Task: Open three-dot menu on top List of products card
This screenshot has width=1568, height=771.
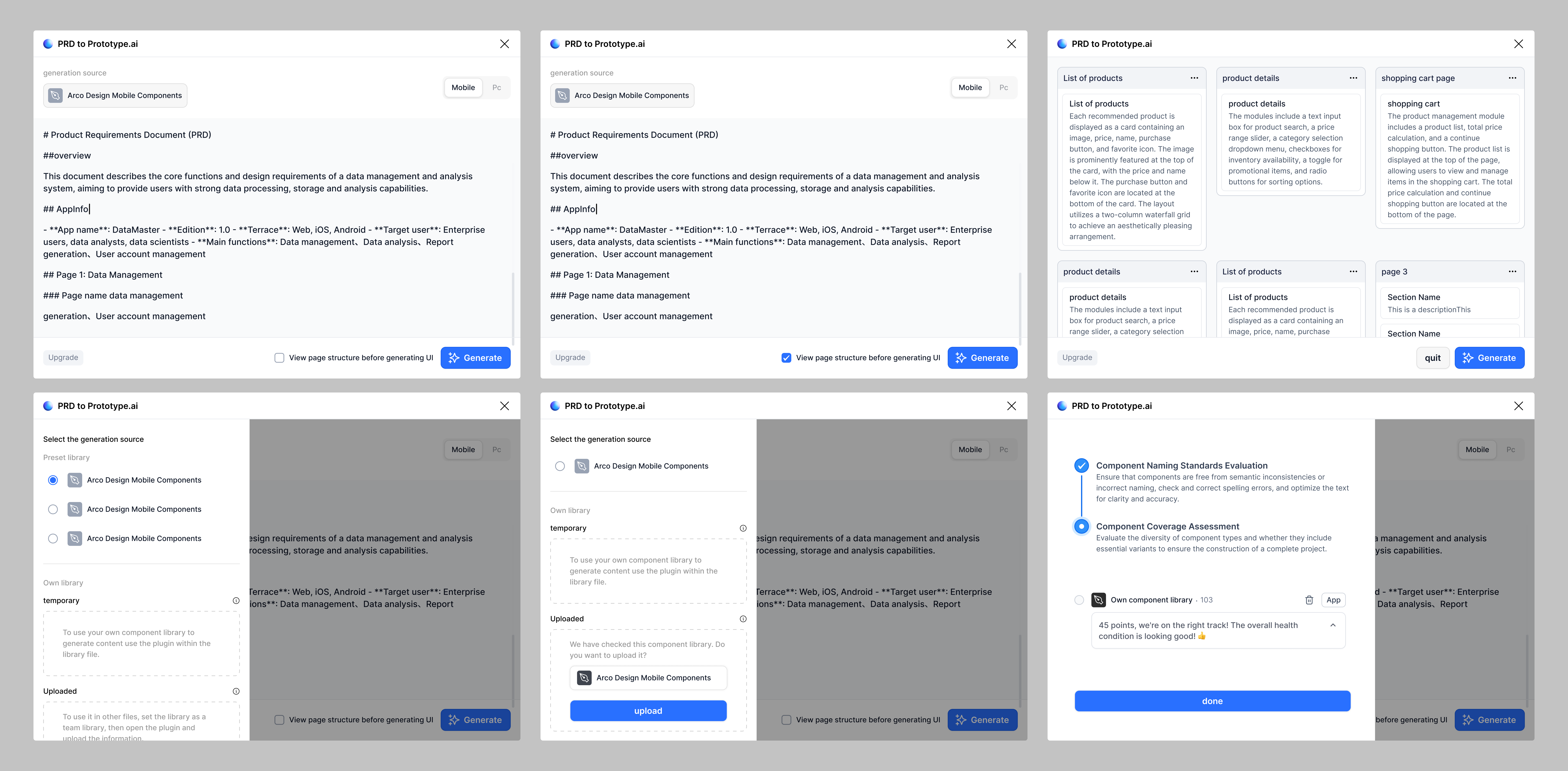Action: tap(1194, 78)
